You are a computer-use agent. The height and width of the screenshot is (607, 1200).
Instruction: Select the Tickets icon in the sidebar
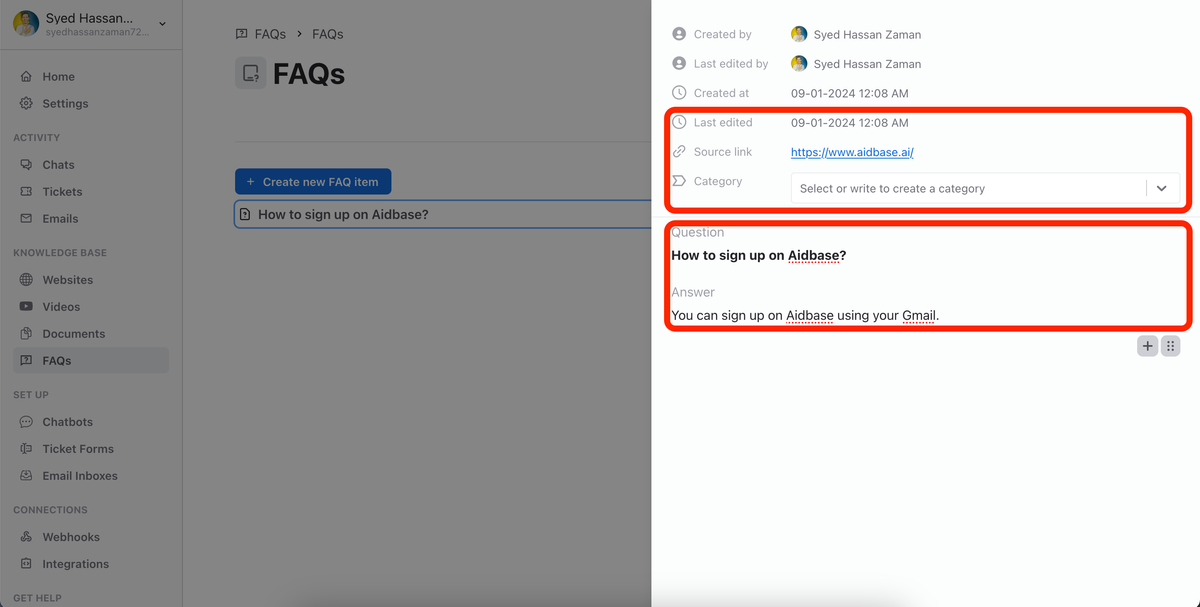pos(24,191)
